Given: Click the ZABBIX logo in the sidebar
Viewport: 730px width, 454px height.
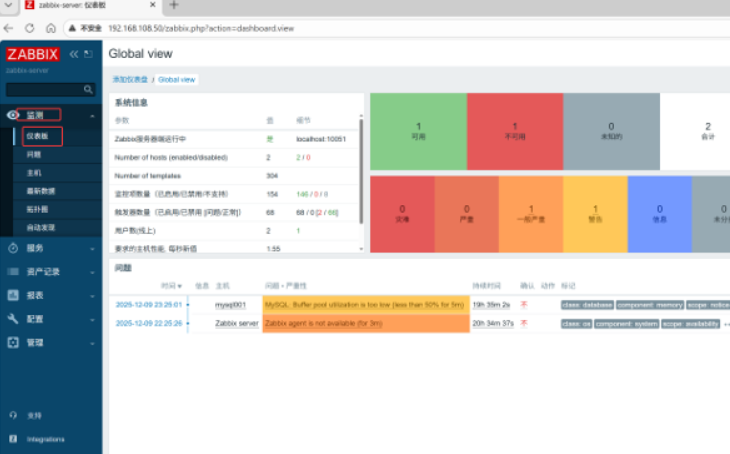Looking at the screenshot, I should point(33,54).
